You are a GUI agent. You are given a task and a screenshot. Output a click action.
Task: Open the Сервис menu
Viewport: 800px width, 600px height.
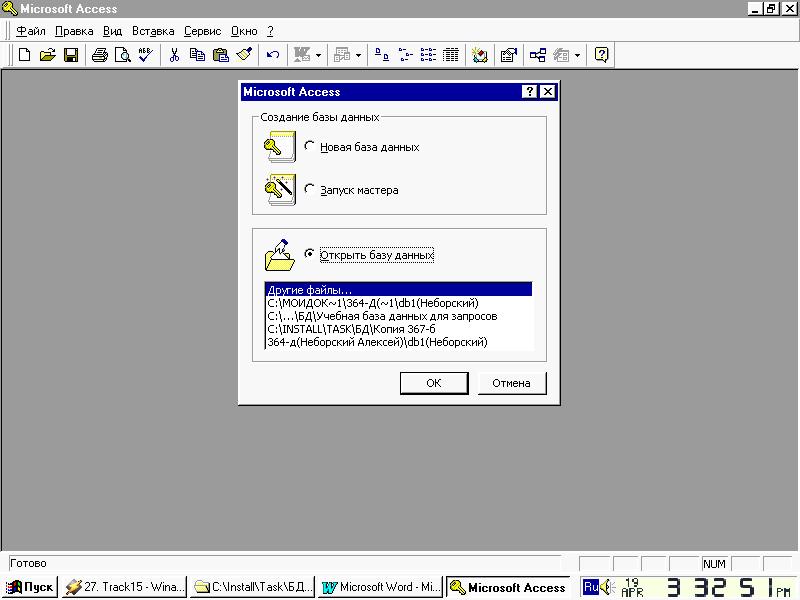pos(203,31)
